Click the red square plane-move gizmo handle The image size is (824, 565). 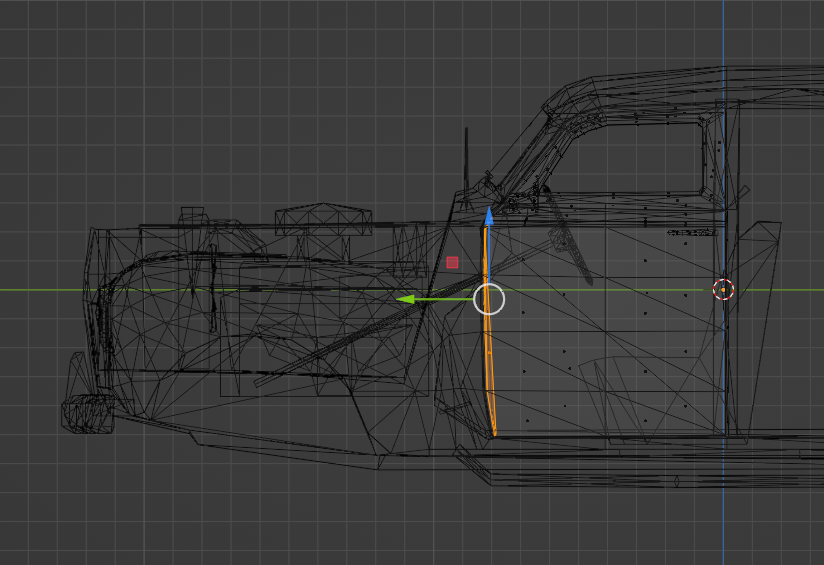[452, 262]
